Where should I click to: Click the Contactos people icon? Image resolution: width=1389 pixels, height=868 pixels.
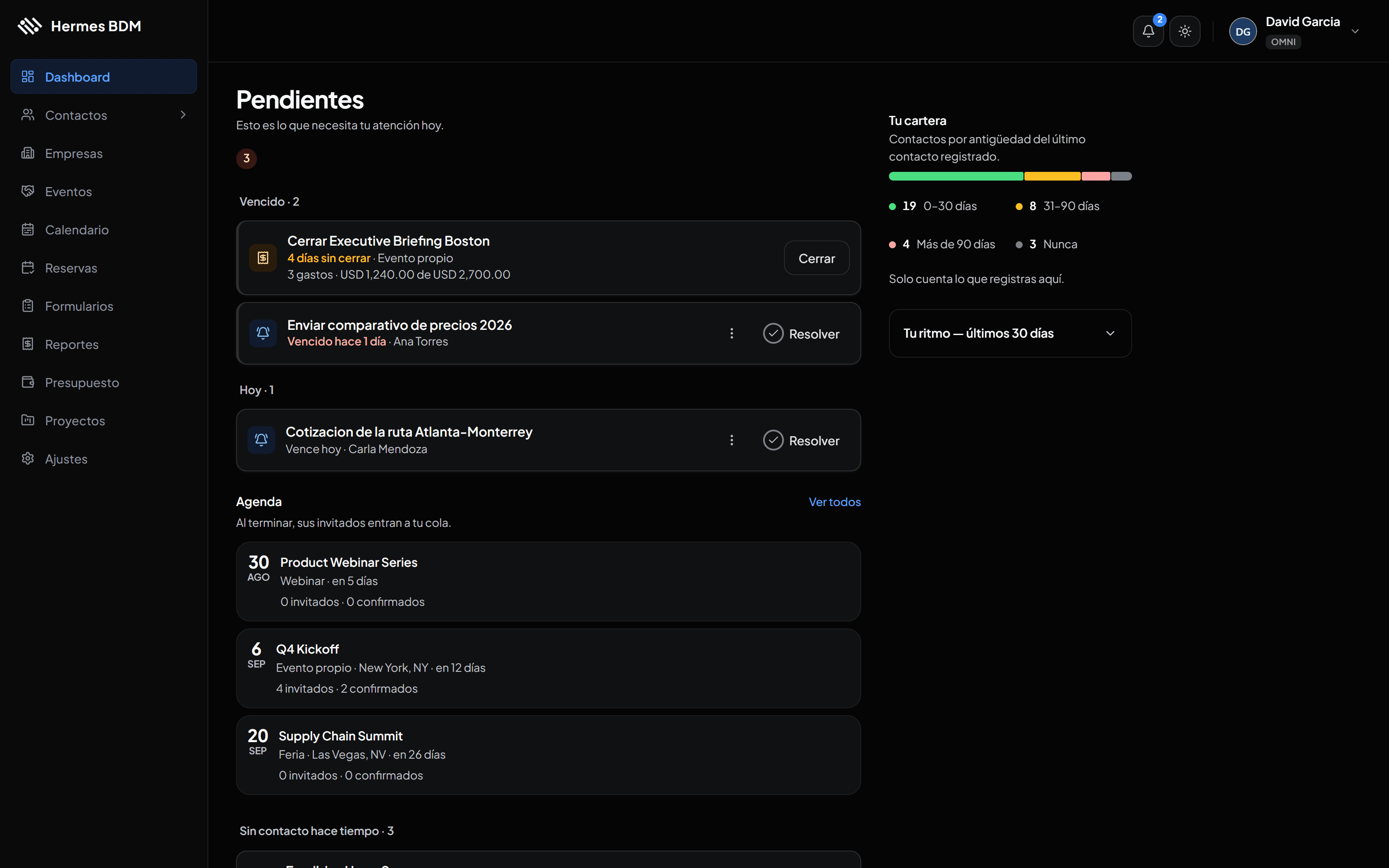tap(27, 115)
